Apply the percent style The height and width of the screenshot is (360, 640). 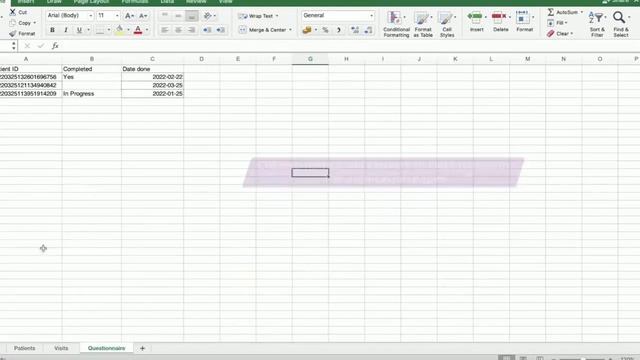[x=325, y=30]
